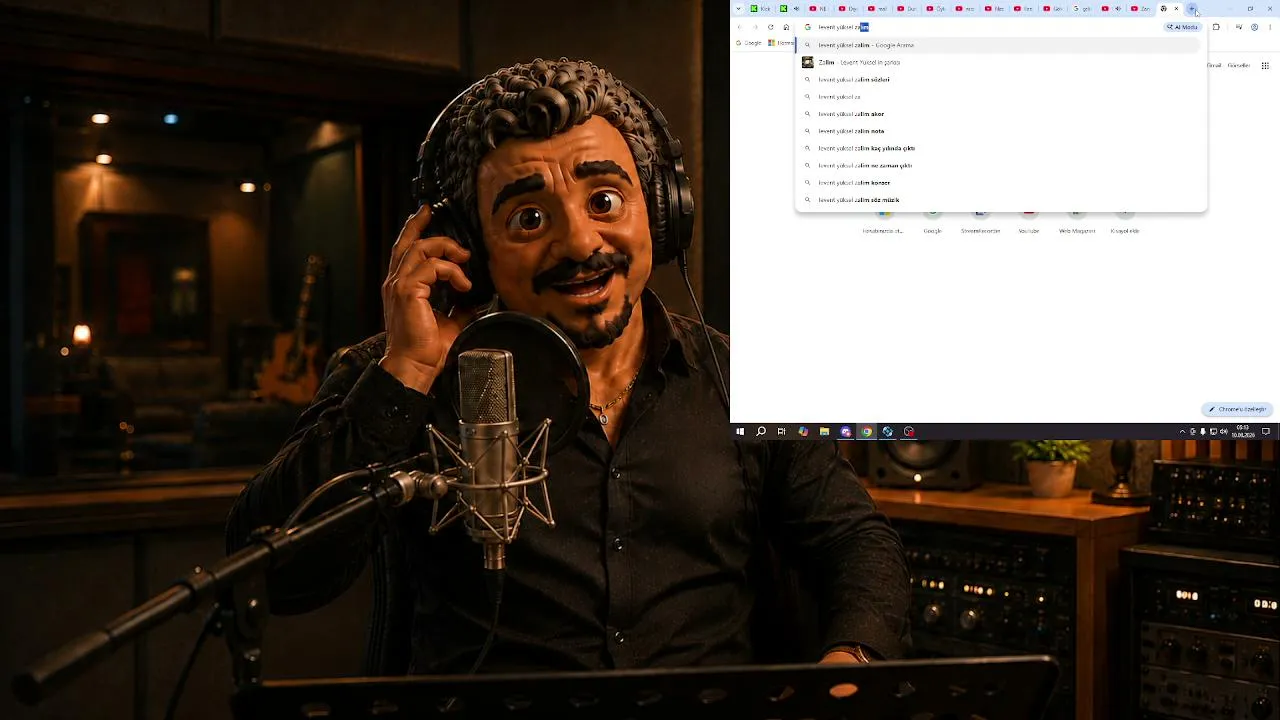Image resolution: width=1280 pixels, height=720 pixels.
Task: Open the home page via house icon
Action: (x=786, y=27)
